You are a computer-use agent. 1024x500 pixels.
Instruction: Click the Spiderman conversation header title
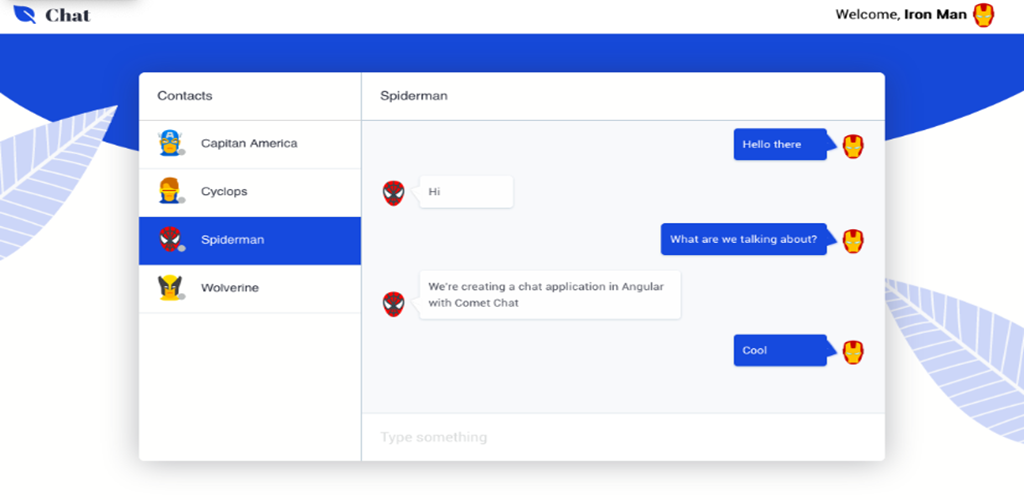pyautogui.click(x=414, y=96)
